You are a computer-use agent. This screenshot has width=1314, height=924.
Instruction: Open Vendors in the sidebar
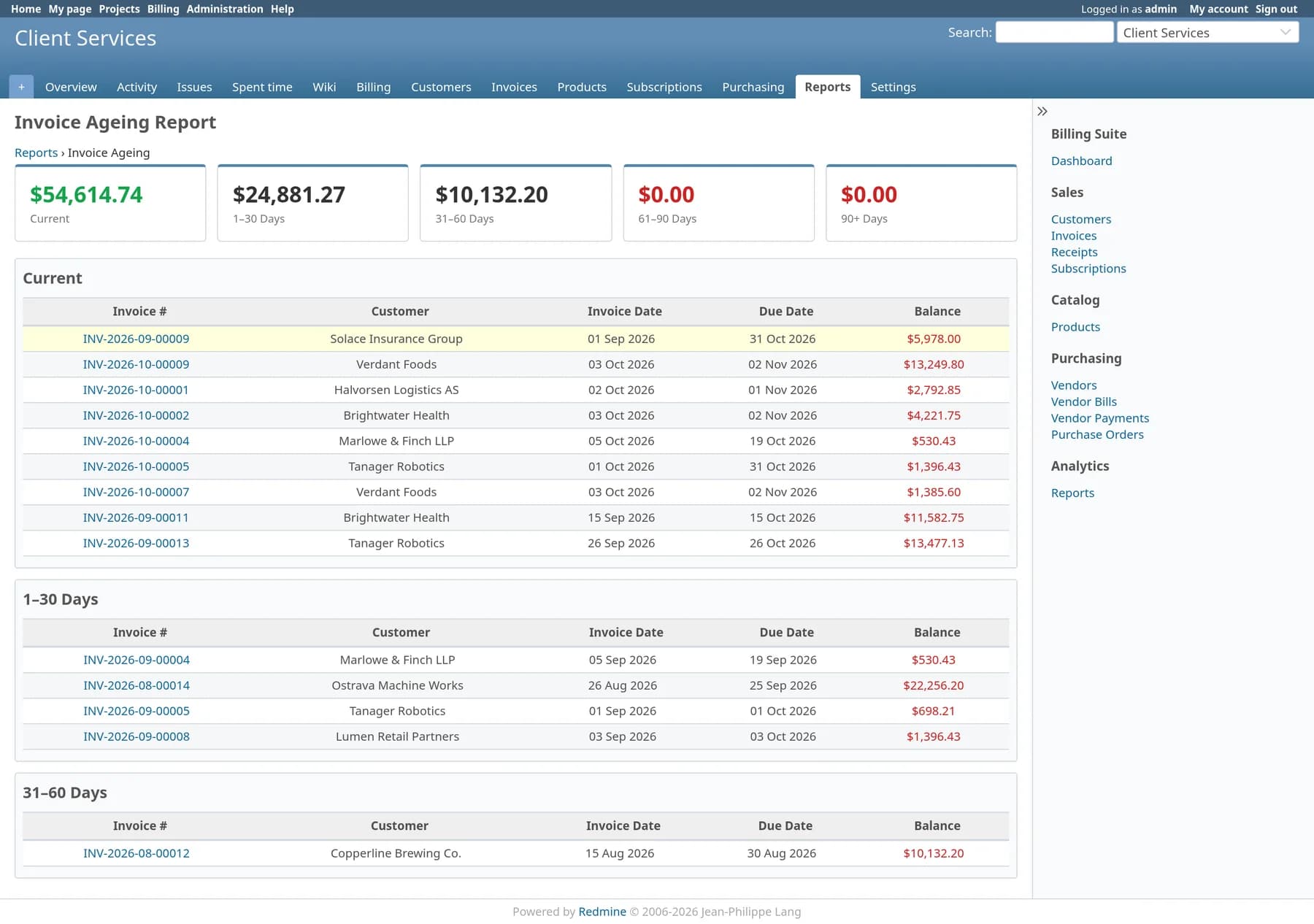(x=1073, y=385)
